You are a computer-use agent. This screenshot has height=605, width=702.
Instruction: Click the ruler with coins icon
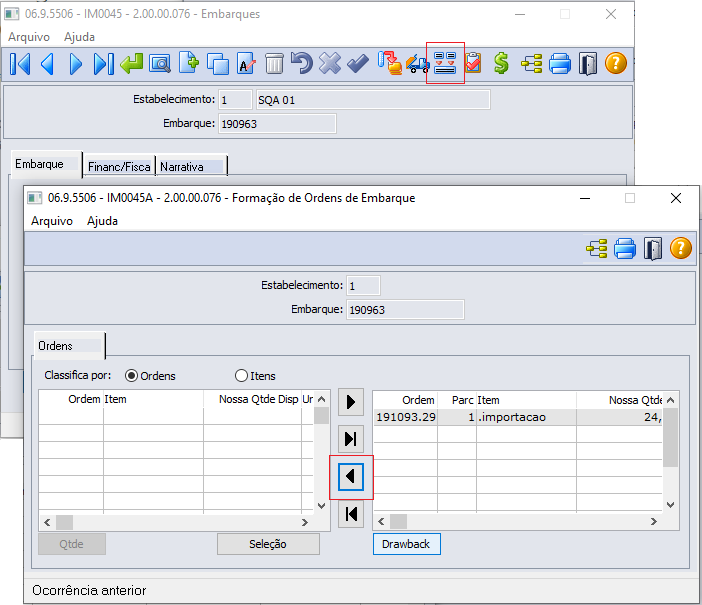pos(390,63)
